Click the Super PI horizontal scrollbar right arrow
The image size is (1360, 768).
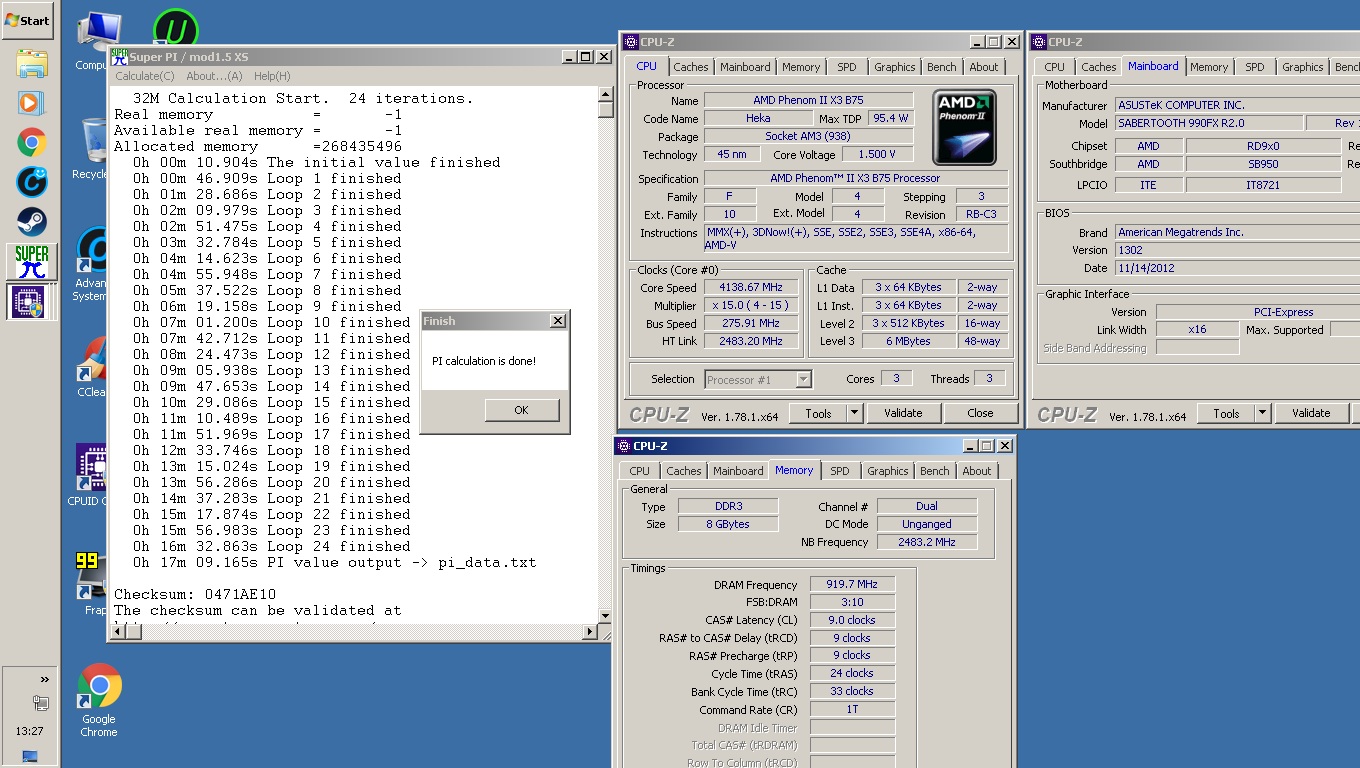pos(589,632)
